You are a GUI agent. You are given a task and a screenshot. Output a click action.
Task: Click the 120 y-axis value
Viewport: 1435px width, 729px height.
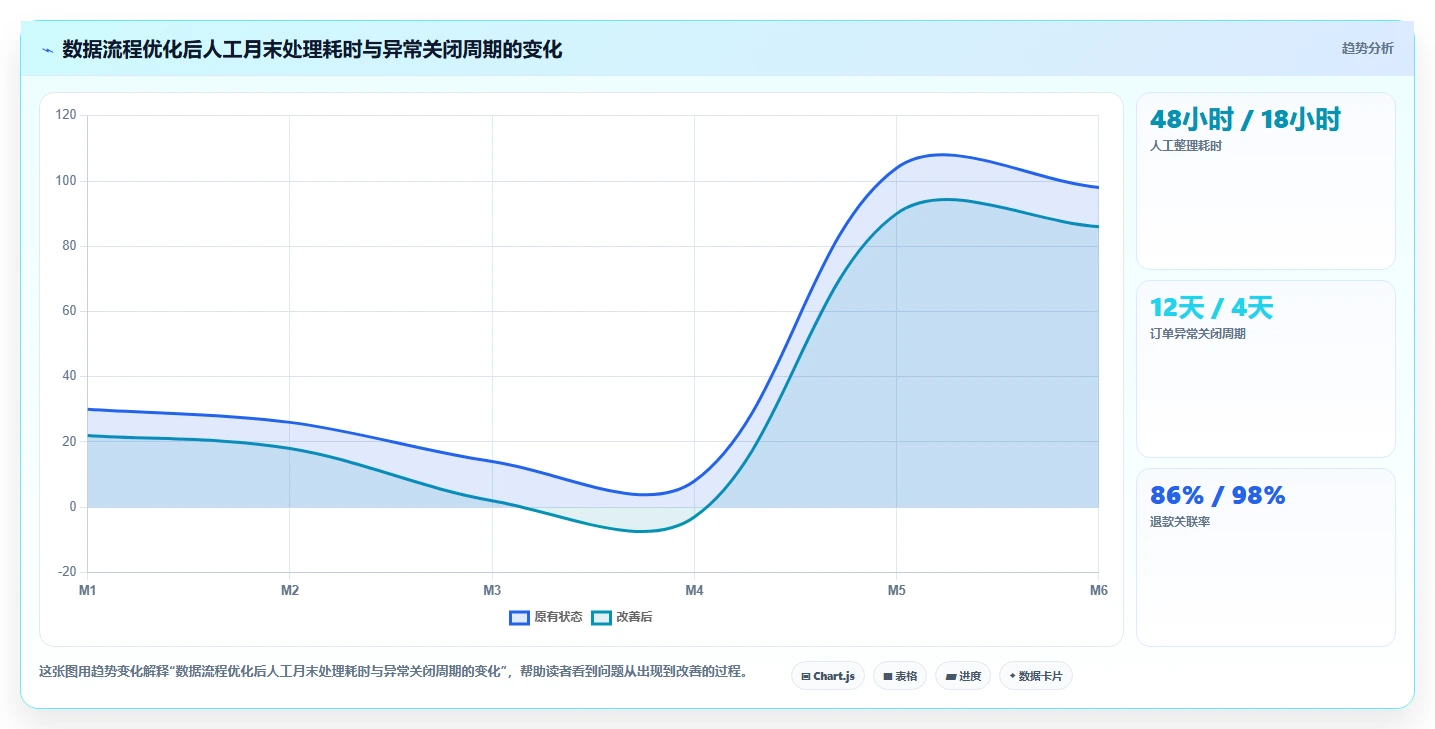(66, 115)
